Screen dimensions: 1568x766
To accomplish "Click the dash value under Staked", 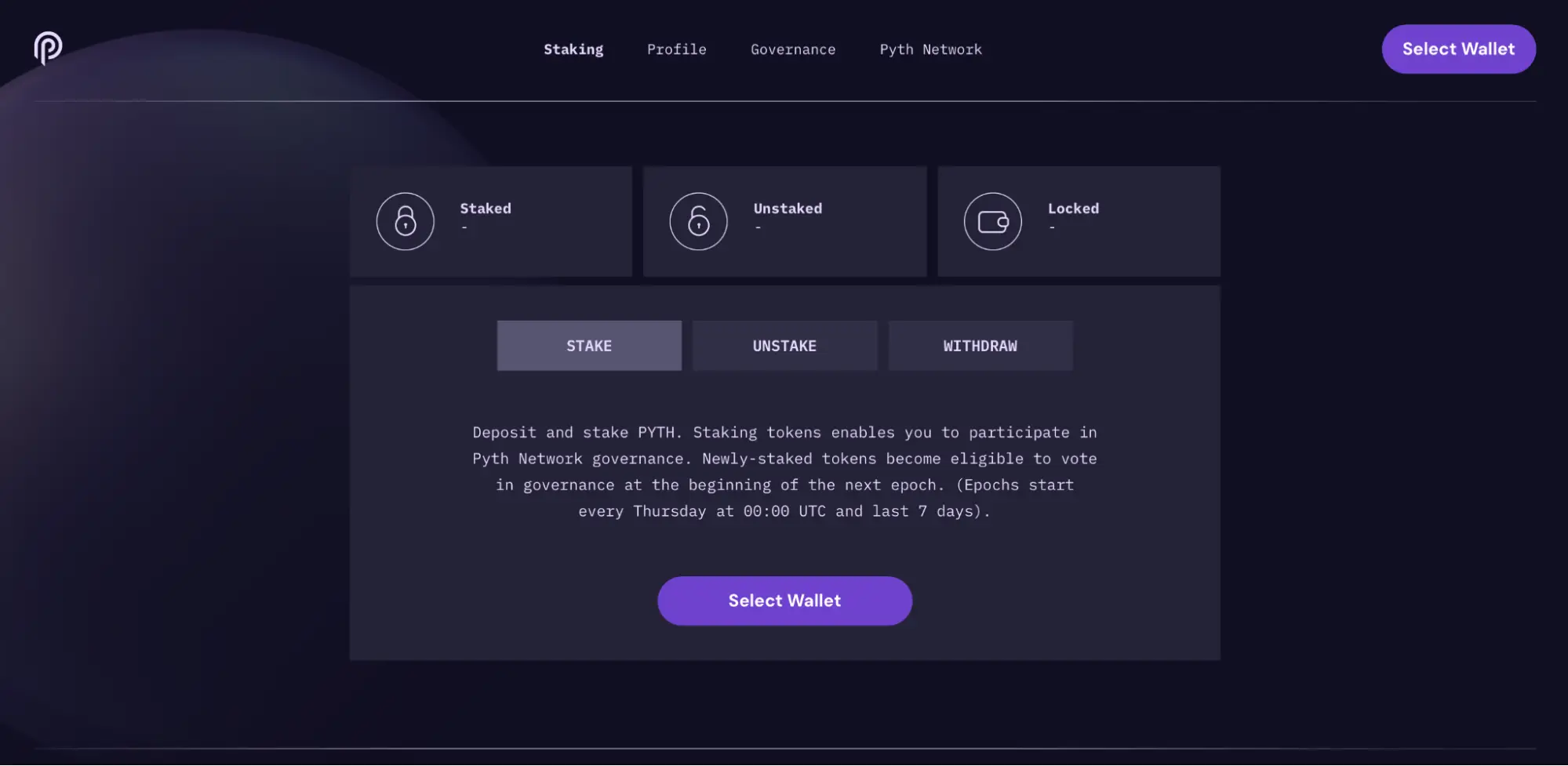I will (x=464, y=227).
